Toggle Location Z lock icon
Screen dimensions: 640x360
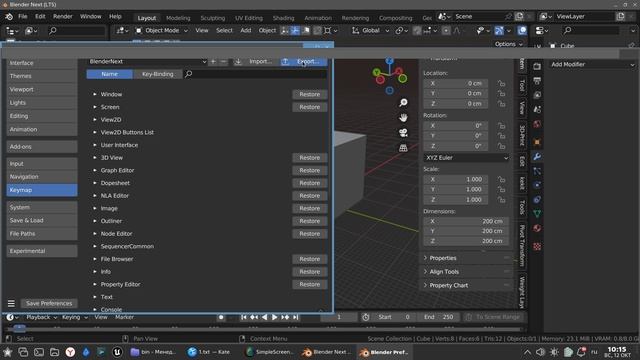pos(501,104)
